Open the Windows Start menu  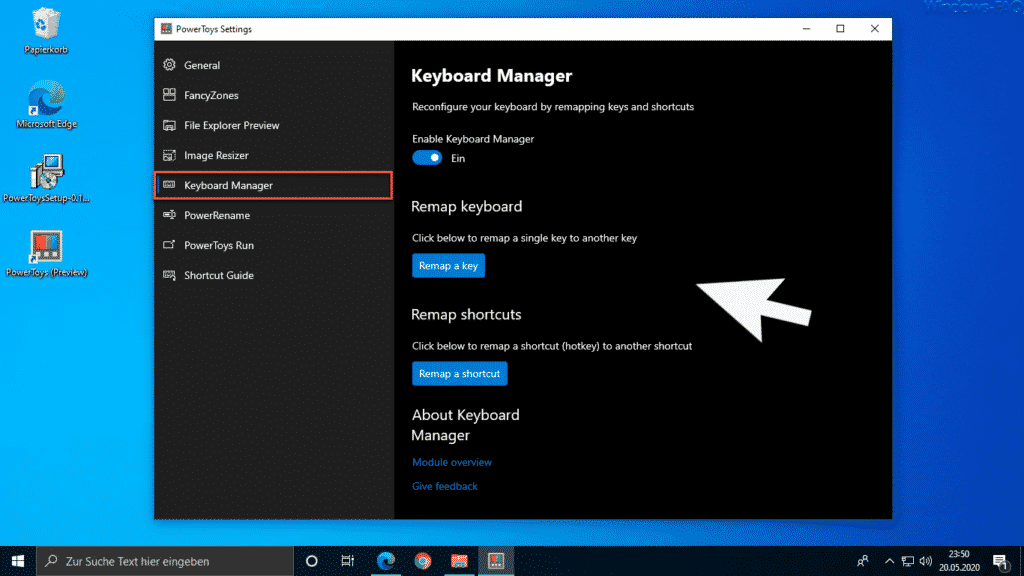click(18, 561)
